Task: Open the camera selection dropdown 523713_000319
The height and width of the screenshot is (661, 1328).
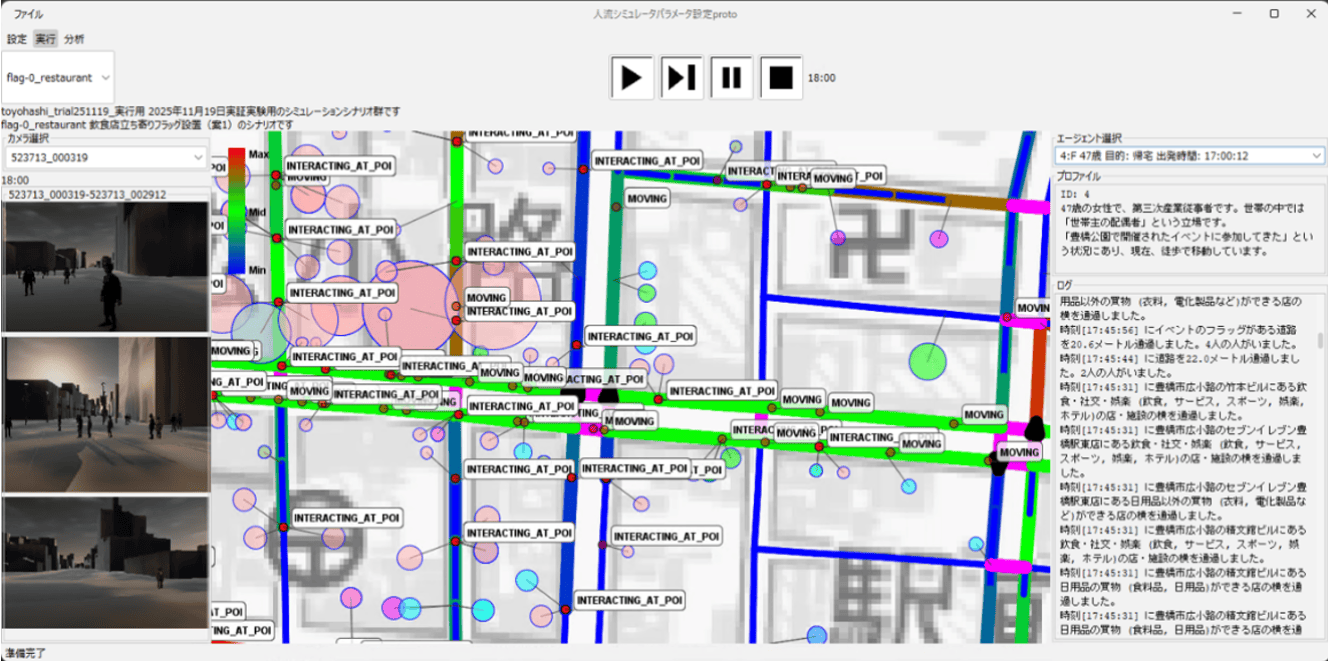Action: (x=105, y=157)
